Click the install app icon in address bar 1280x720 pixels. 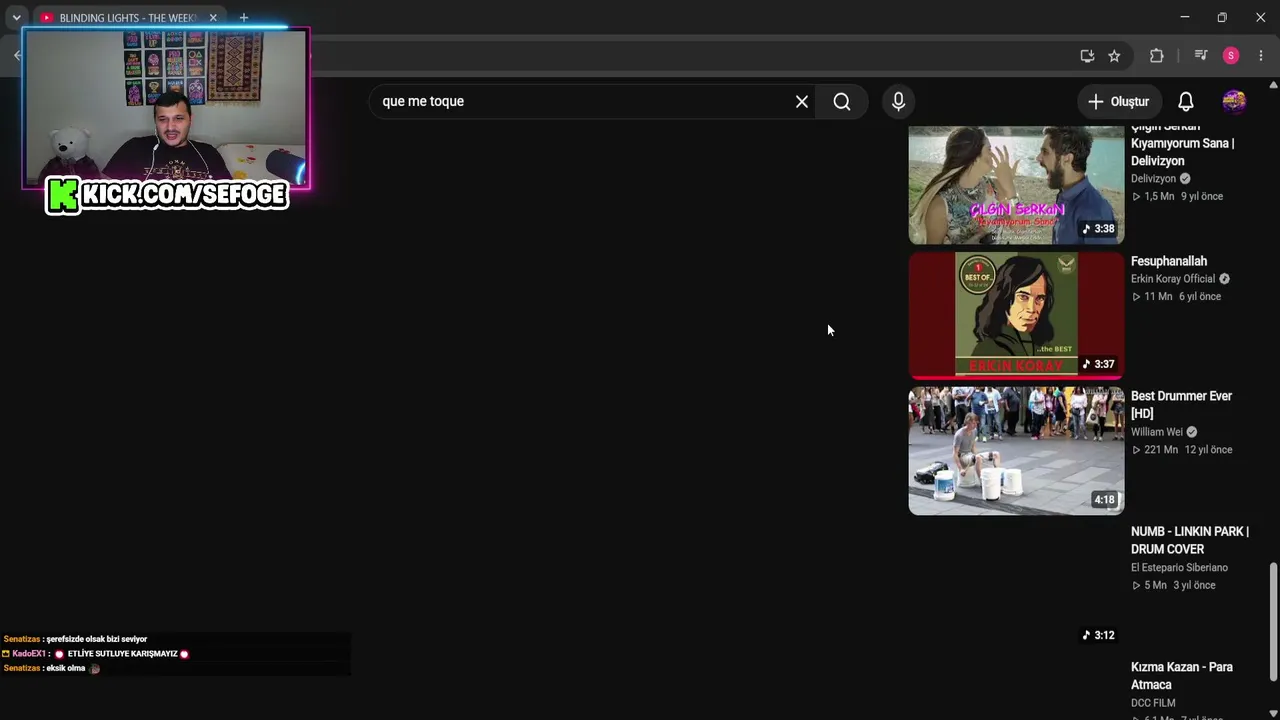[x=1087, y=56]
